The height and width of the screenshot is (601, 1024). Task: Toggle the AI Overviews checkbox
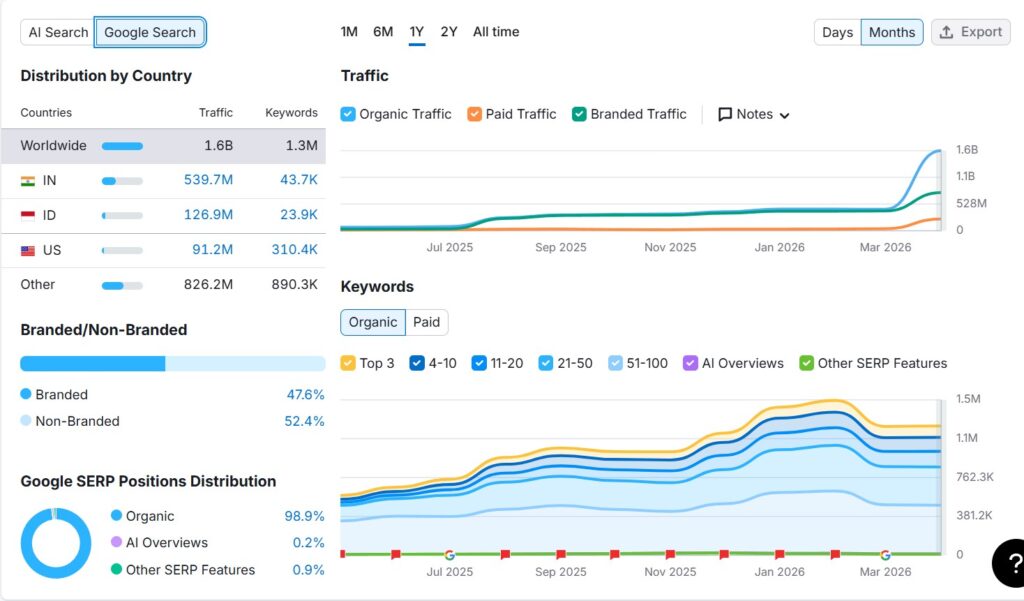[689, 363]
